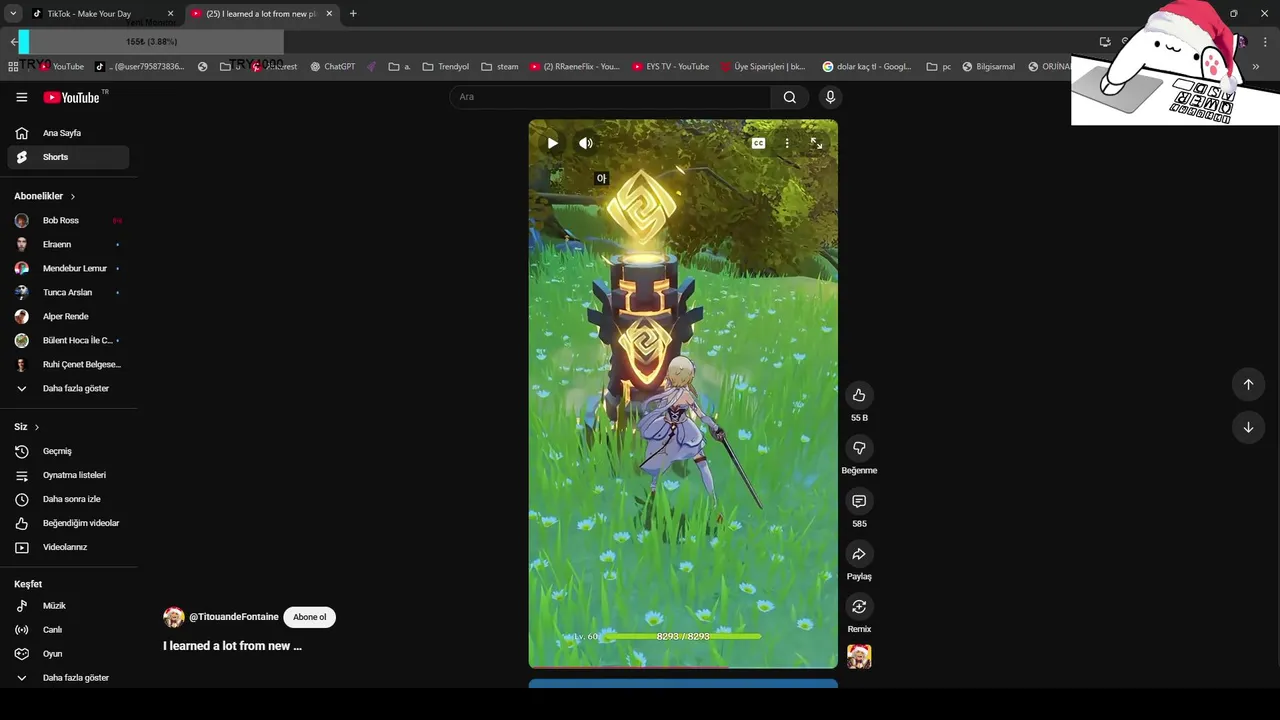Select the 'I learned a lot' YouTube tab
Screen dimensions: 1280x720
(x=262, y=14)
